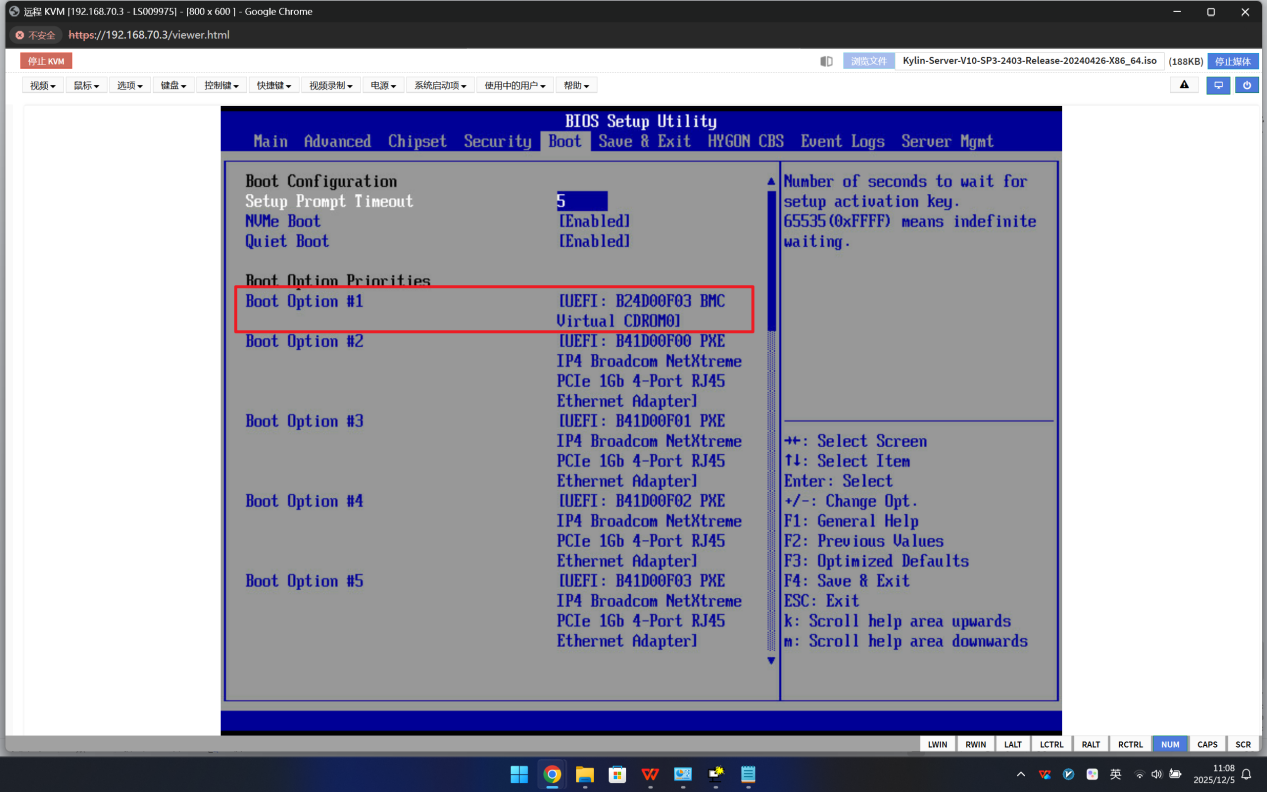The height and width of the screenshot is (792, 1267).
Task: Click the volume icon in system tray
Action: click(x=1157, y=774)
